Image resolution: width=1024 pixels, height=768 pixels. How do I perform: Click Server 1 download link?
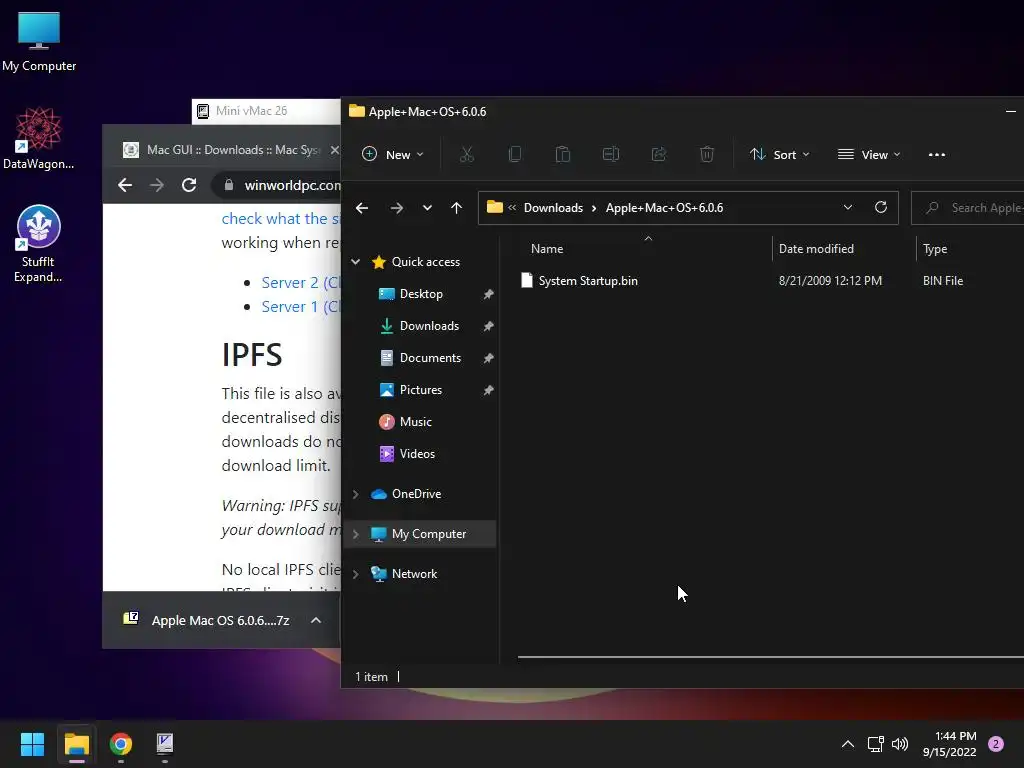point(300,307)
